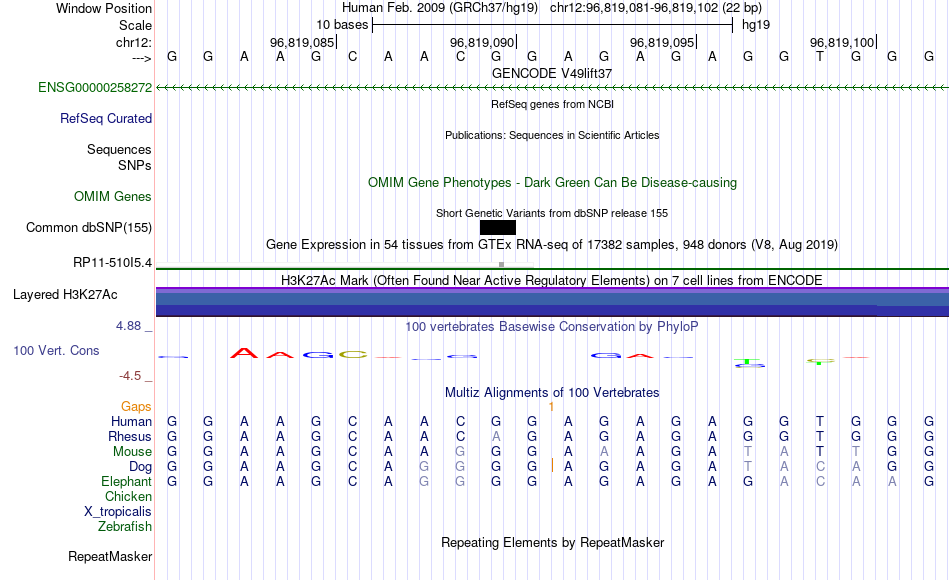Click the Sequences SNPs track label
The image size is (950, 580).
(119, 158)
